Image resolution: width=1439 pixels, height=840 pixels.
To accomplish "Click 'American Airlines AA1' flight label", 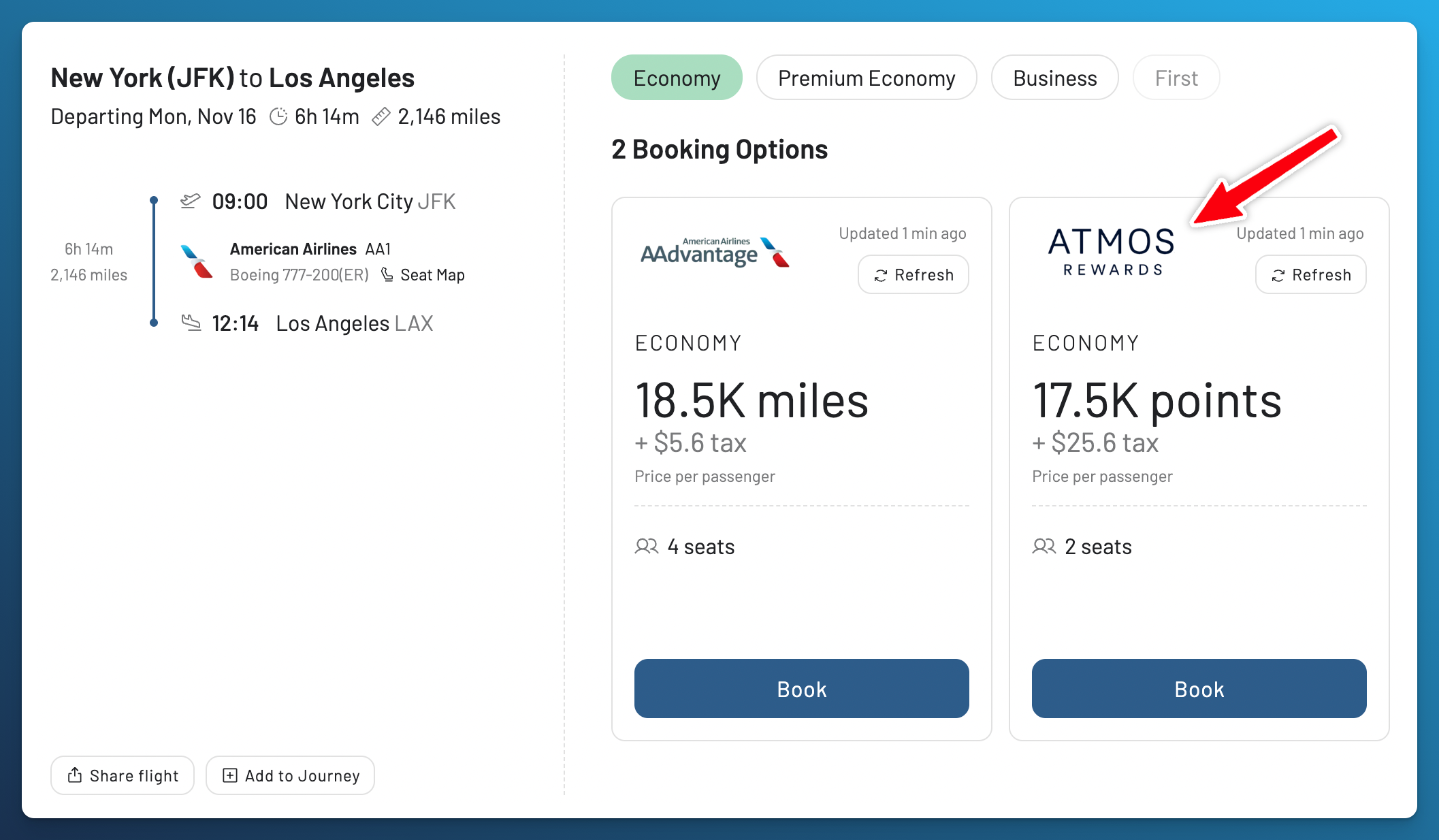I will pyautogui.click(x=310, y=249).
